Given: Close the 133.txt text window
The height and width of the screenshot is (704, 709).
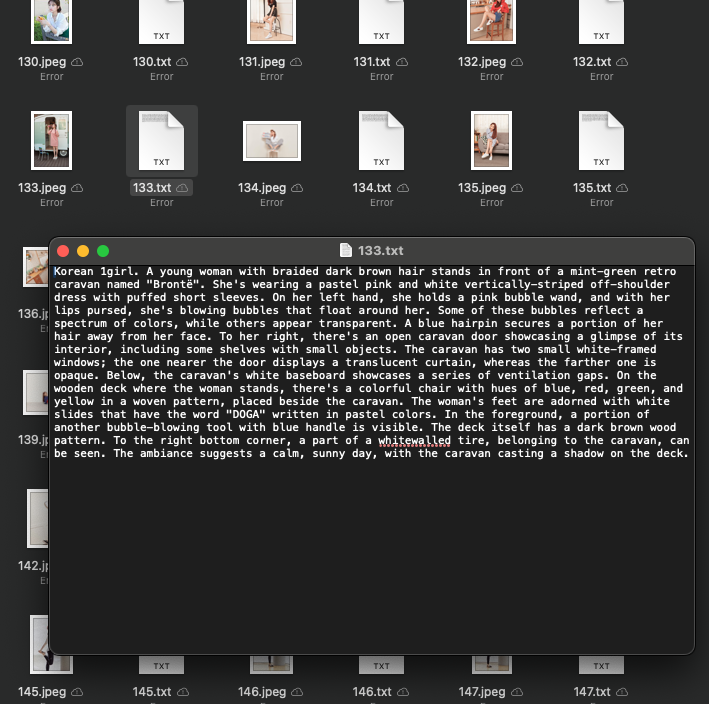Looking at the screenshot, I should point(63,251).
